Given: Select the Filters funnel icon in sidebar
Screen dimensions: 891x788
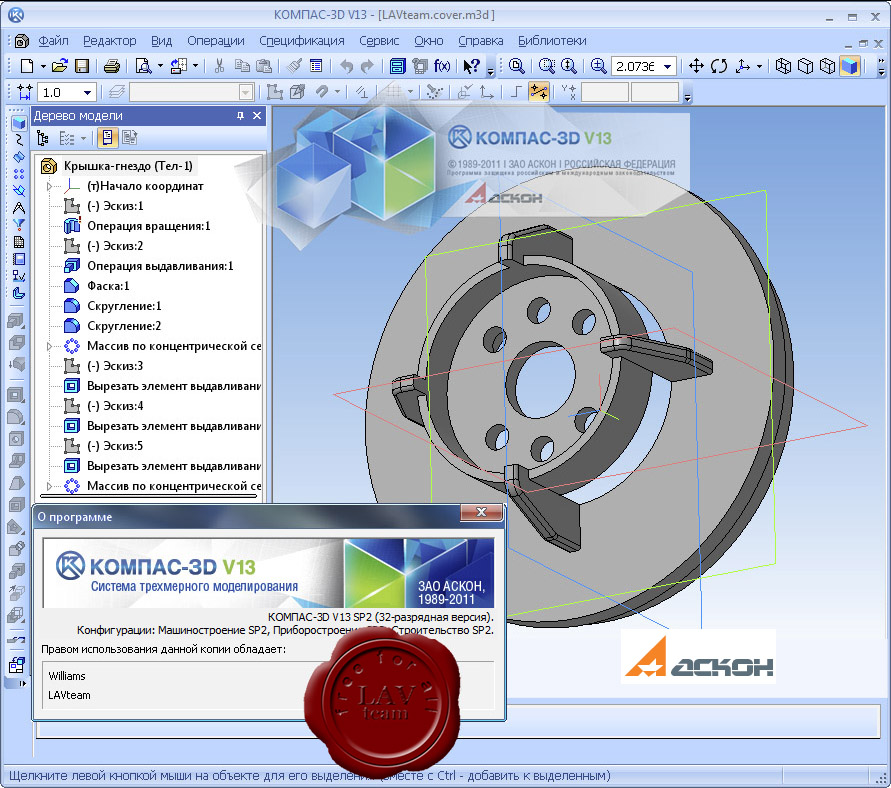Looking at the screenshot, I should tap(19, 225).
